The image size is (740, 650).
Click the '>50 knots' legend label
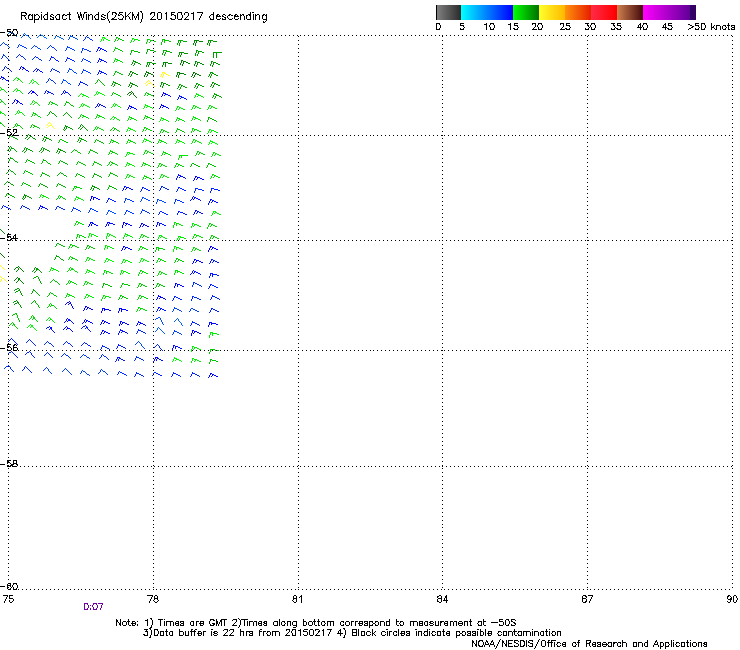point(711,27)
